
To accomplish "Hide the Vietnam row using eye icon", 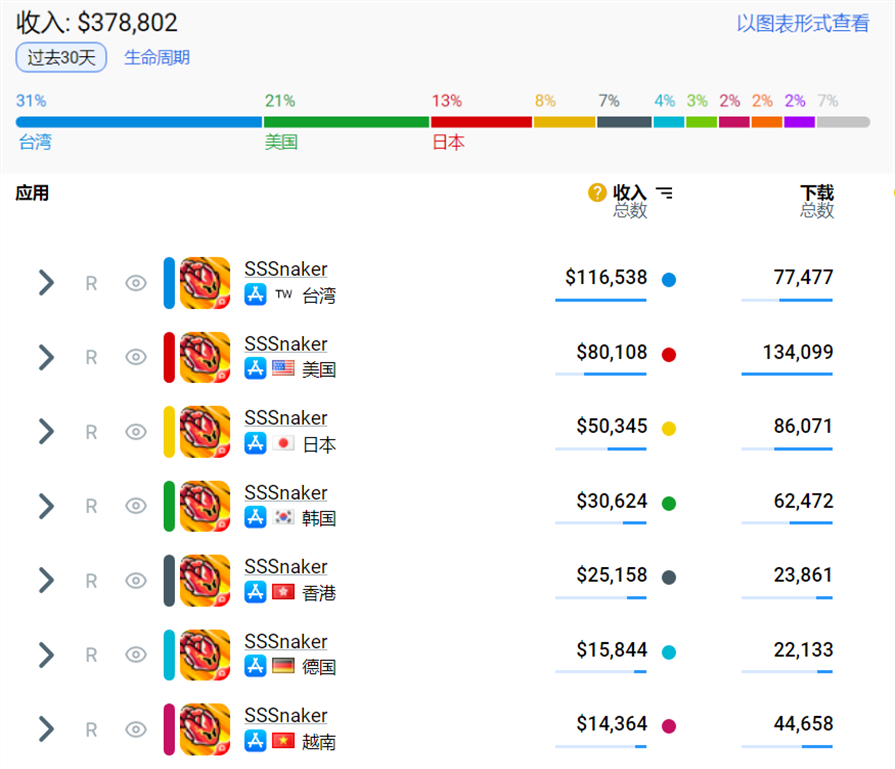I will click(x=136, y=730).
